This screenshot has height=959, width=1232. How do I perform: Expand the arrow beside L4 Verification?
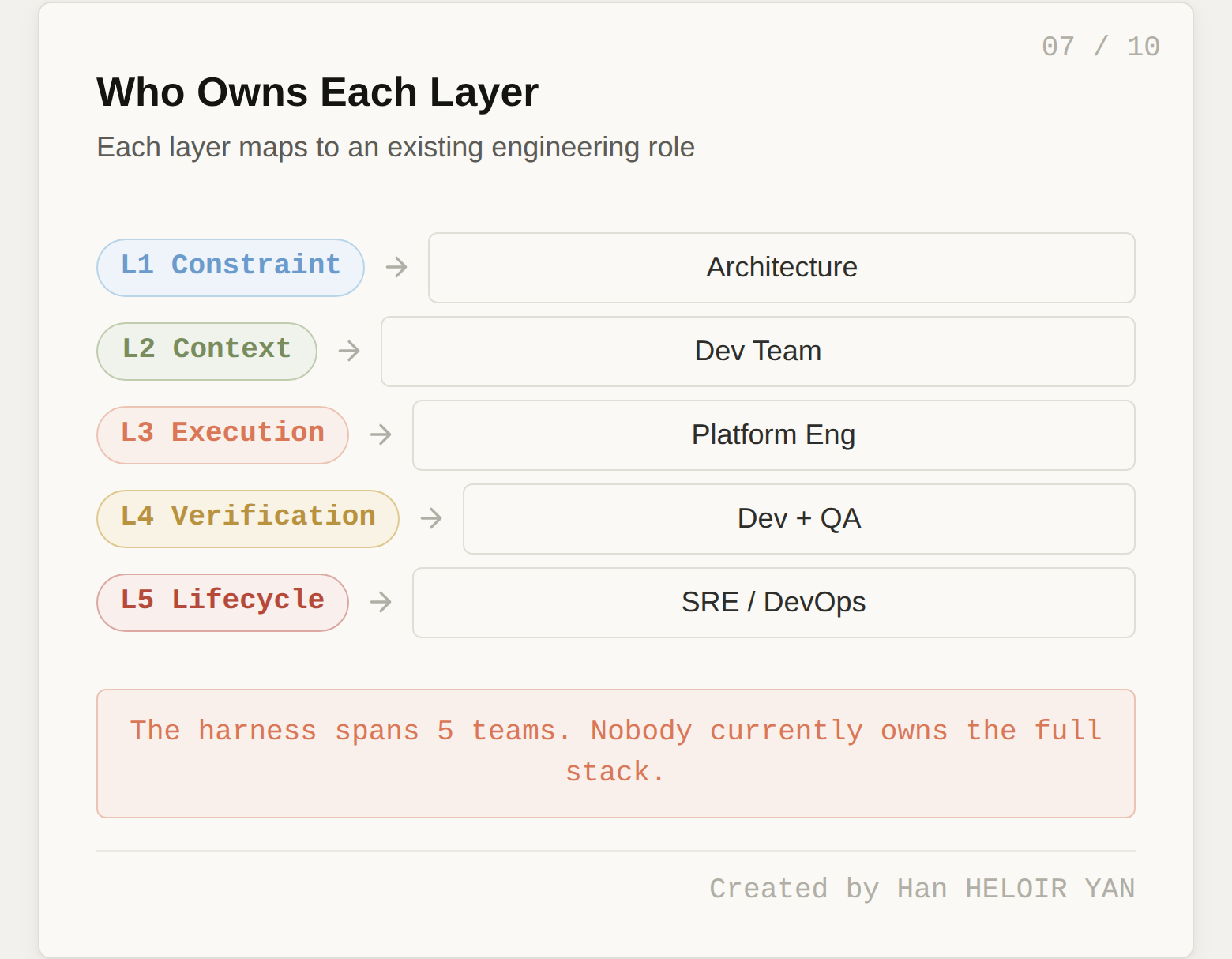[431, 518]
